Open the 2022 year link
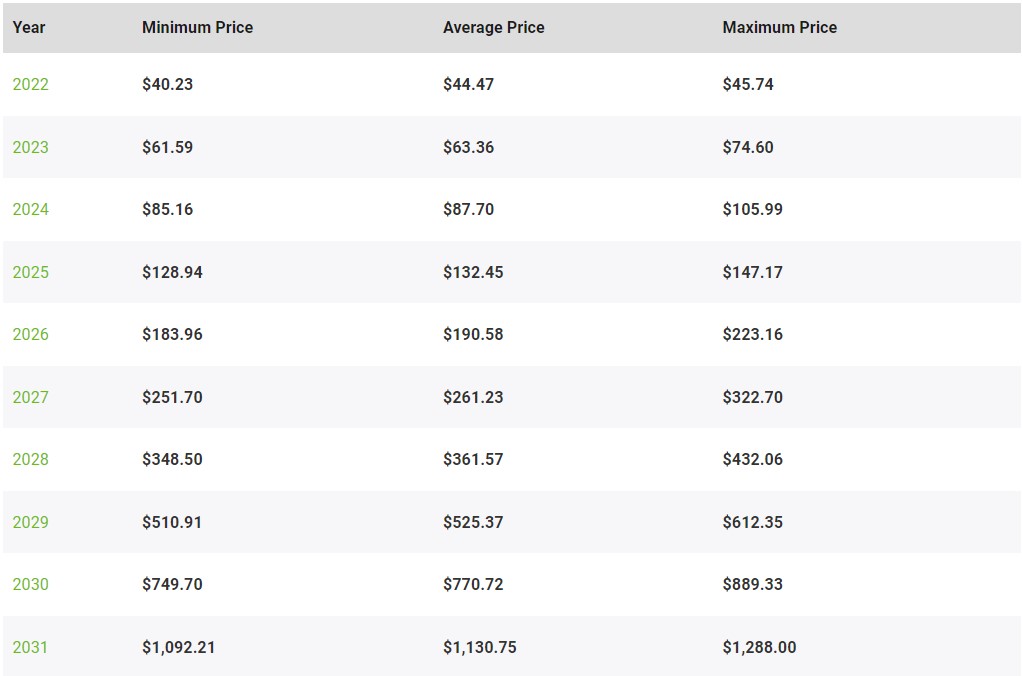This screenshot has width=1022, height=676. click(x=31, y=84)
